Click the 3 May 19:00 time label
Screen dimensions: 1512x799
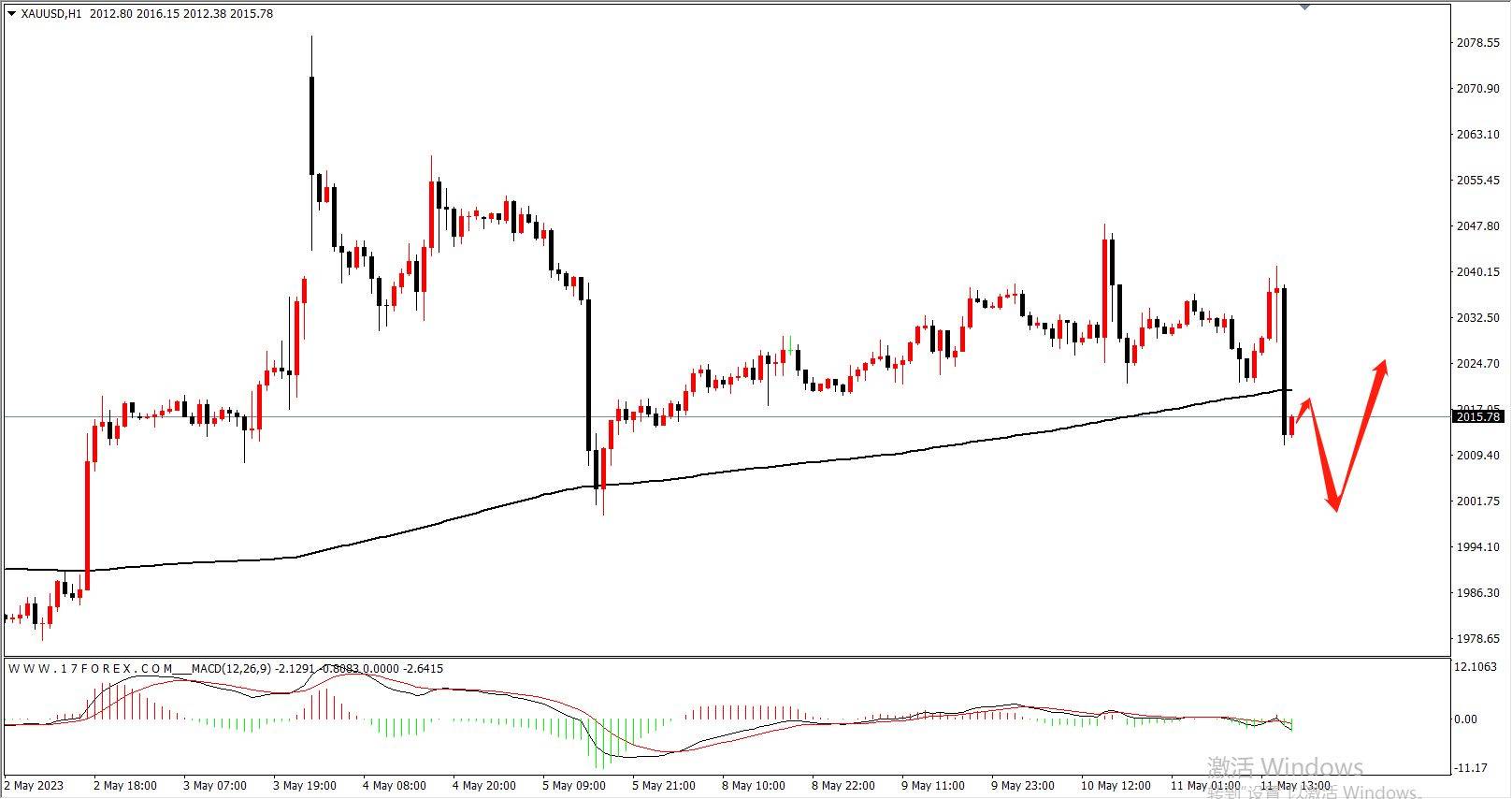(305, 786)
